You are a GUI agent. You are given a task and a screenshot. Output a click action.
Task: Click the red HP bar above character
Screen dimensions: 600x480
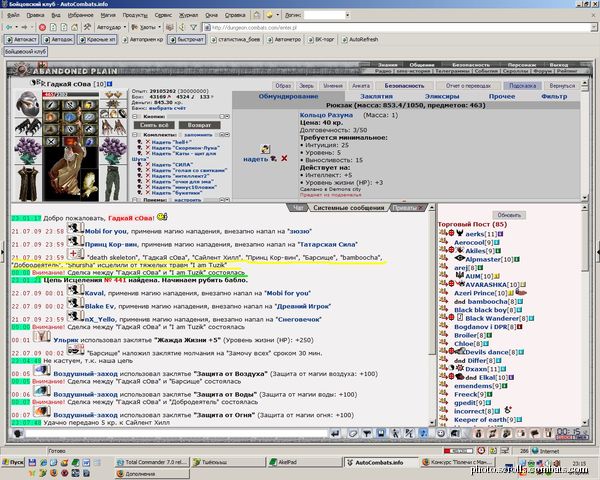point(70,94)
